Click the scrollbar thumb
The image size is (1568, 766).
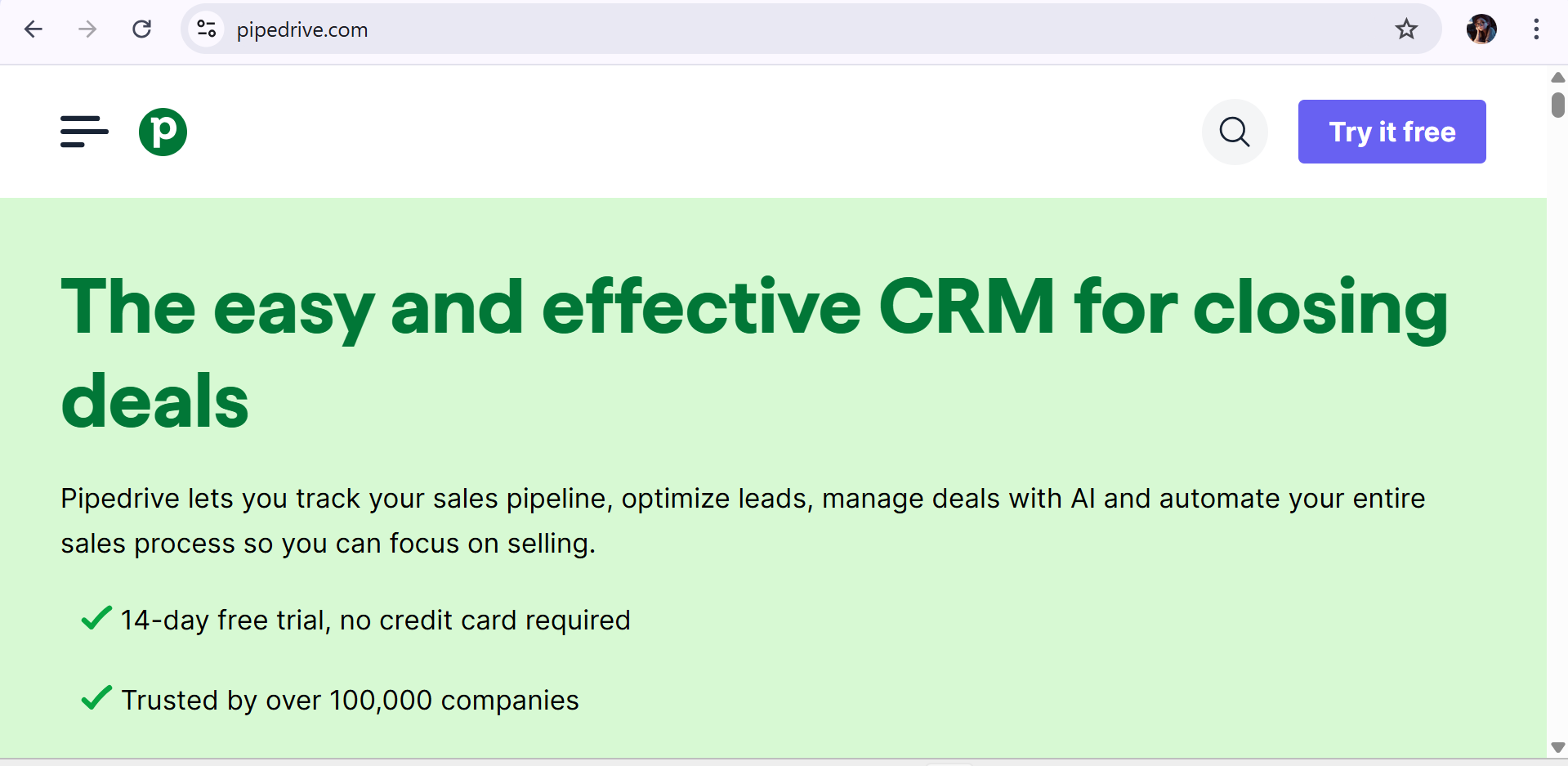point(1557,105)
